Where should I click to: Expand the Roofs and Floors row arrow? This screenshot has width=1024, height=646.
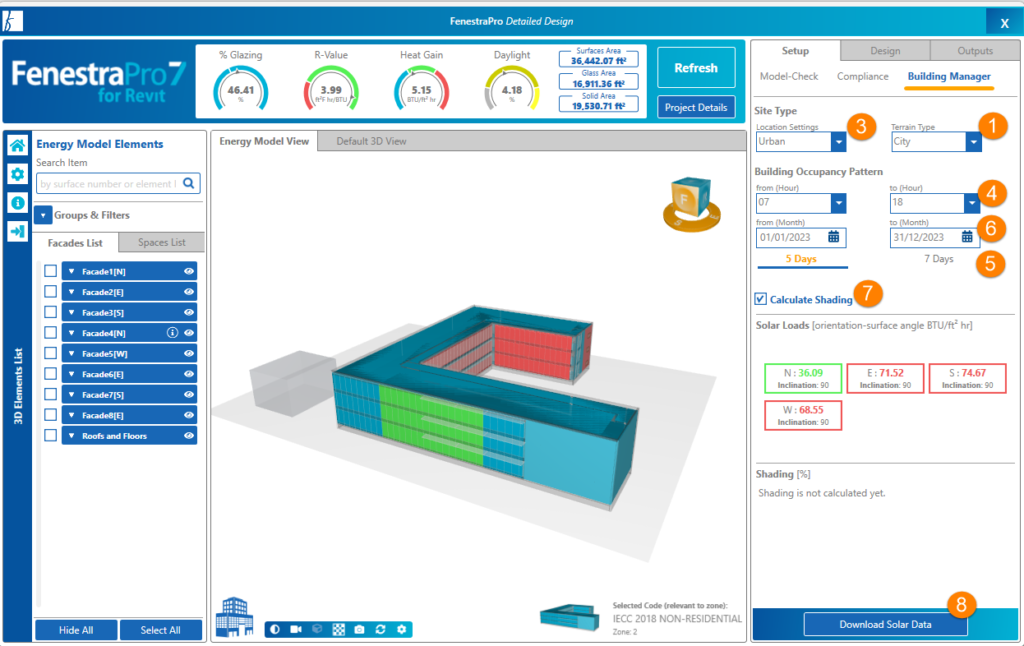(72, 436)
